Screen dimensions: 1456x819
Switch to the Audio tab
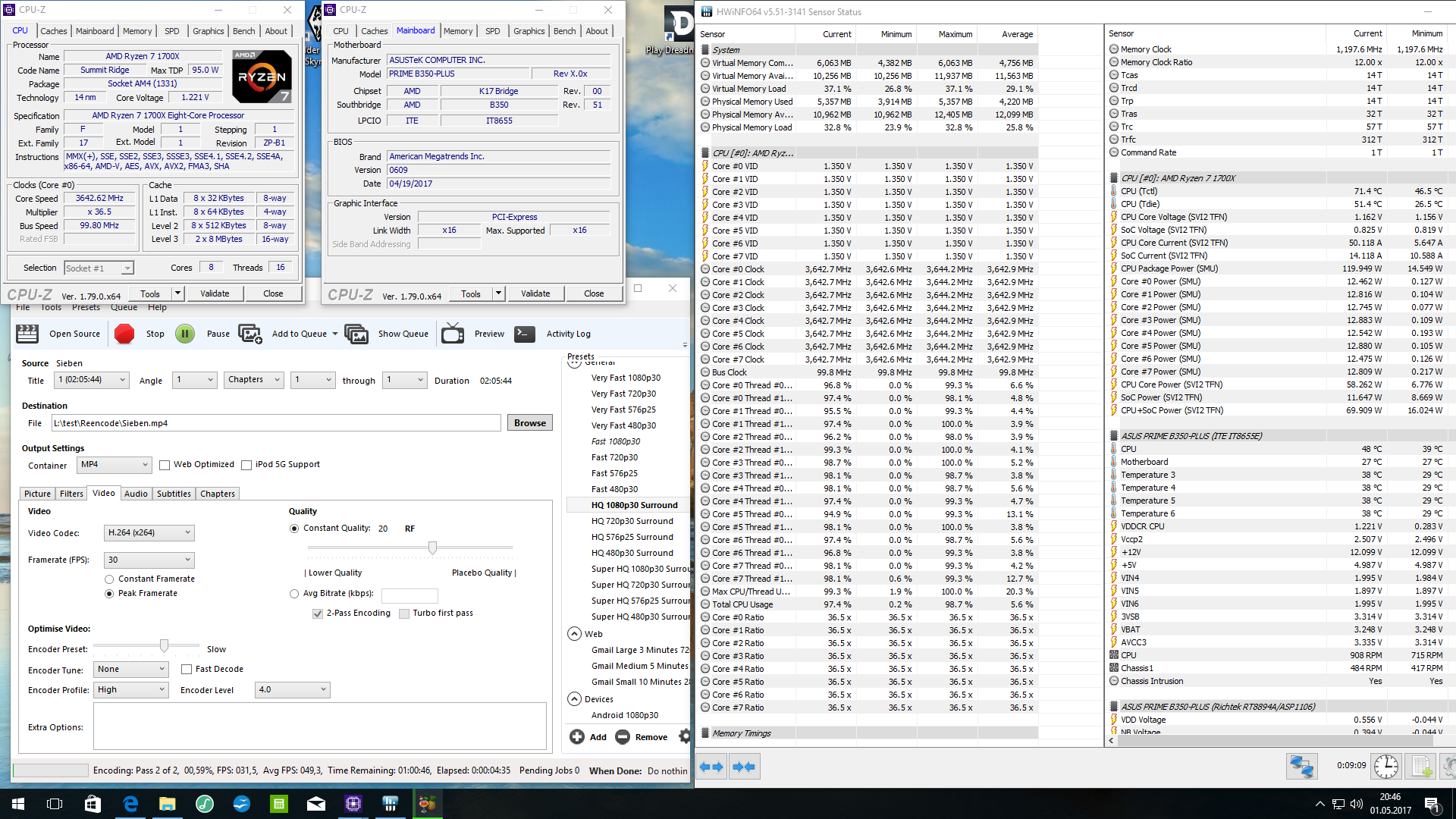tap(136, 494)
